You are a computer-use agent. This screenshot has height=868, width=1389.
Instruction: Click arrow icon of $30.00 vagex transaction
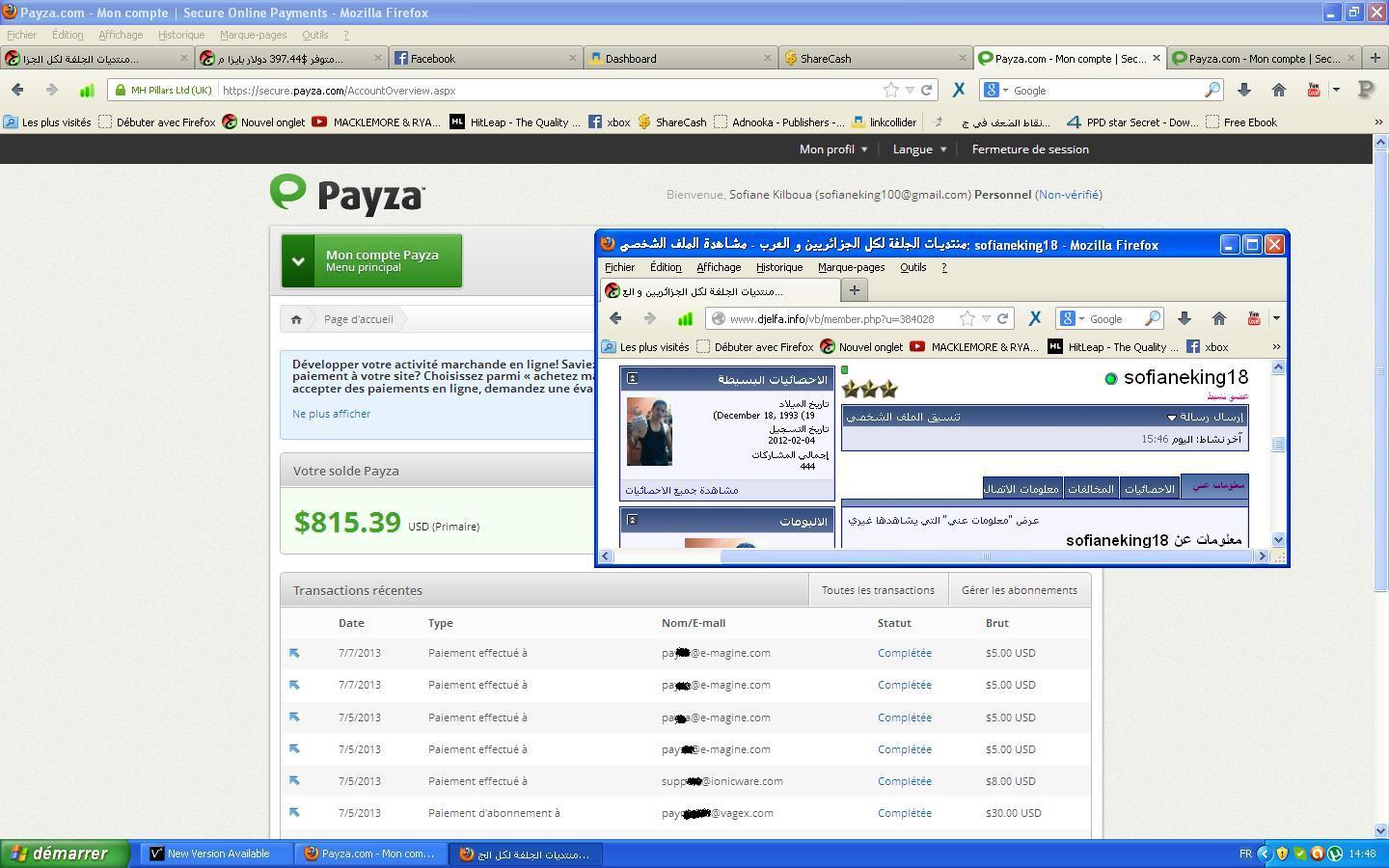294,813
